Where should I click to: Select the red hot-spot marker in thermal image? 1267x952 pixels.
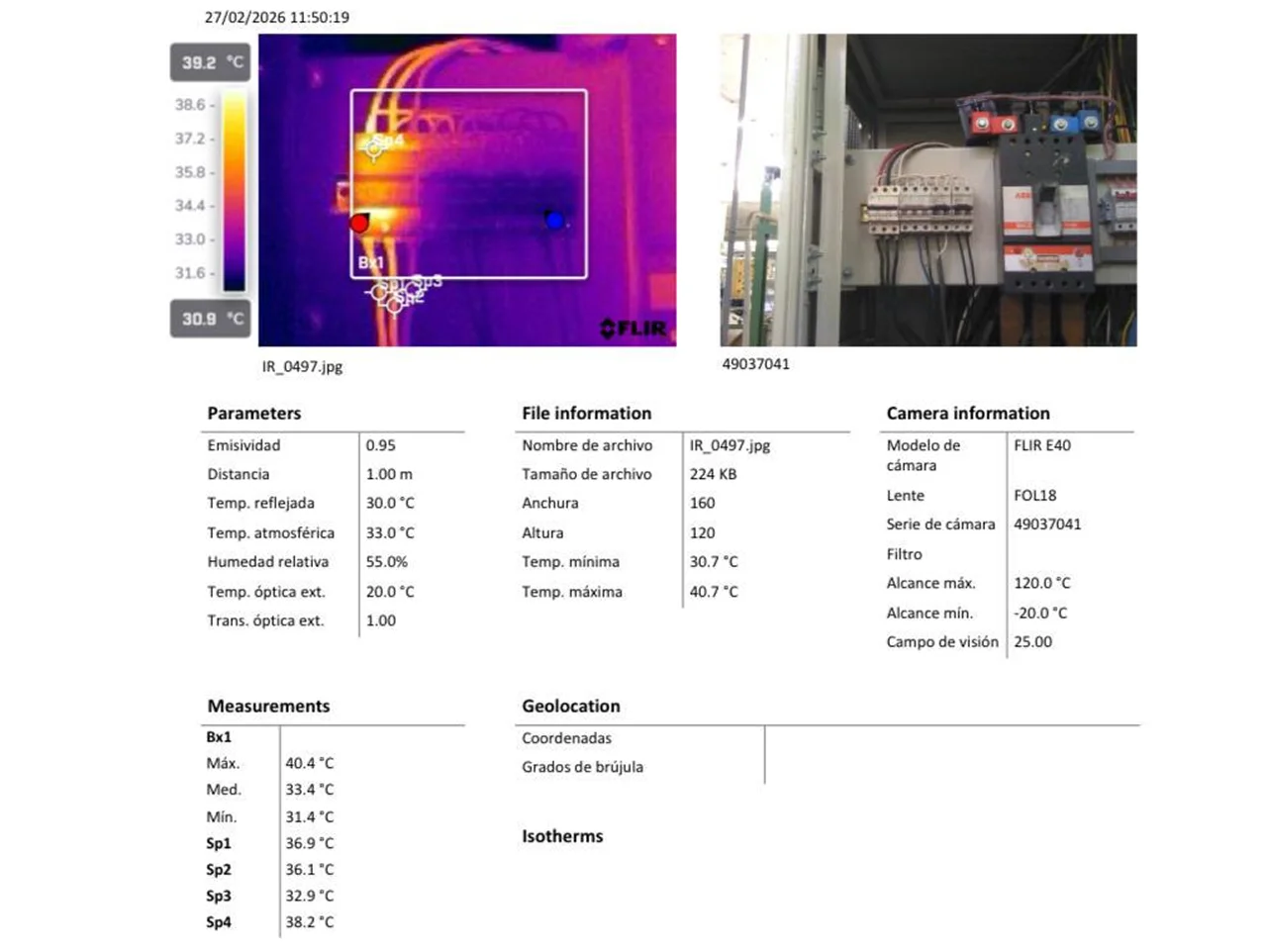tap(359, 223)
